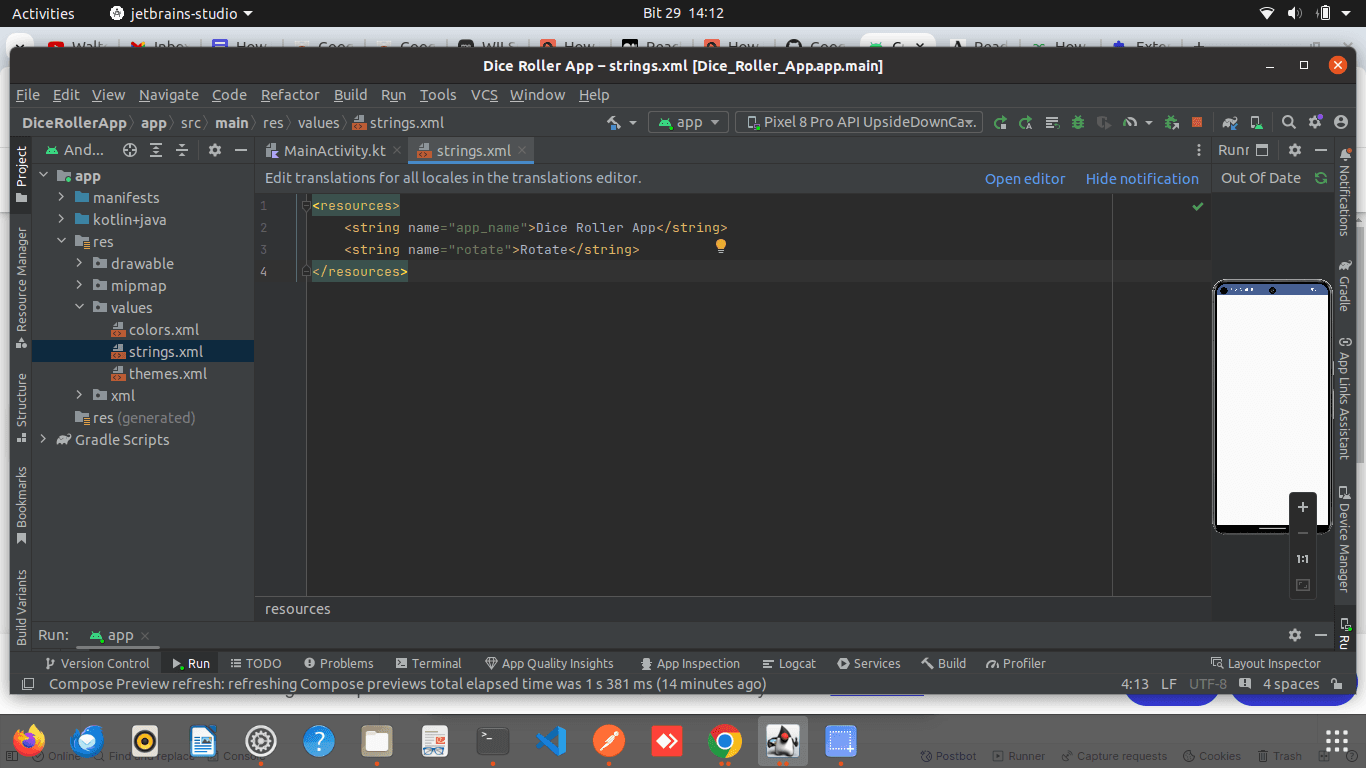Open Firefox from the Ubuntu dock
The width and height of the screenshot is (1366, 768).
pyautogui.click(x=29, y=741)
